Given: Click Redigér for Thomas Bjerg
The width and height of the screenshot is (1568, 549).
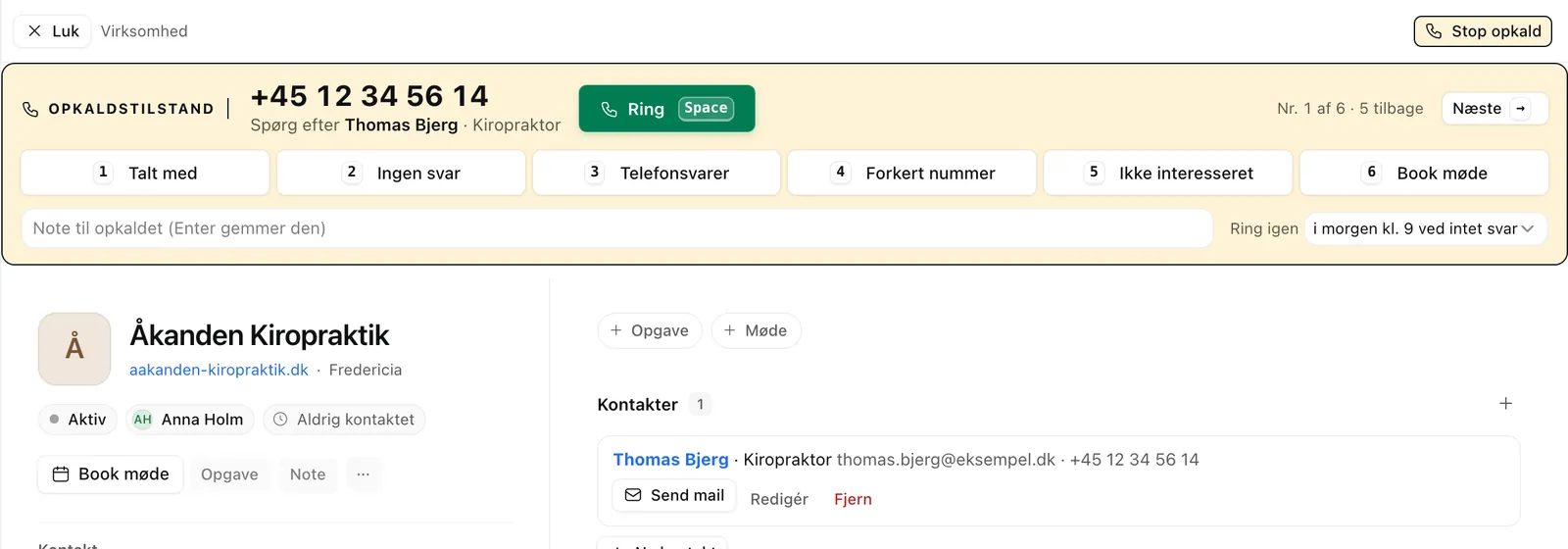Looking at the screenshot, I should (779, 499).
